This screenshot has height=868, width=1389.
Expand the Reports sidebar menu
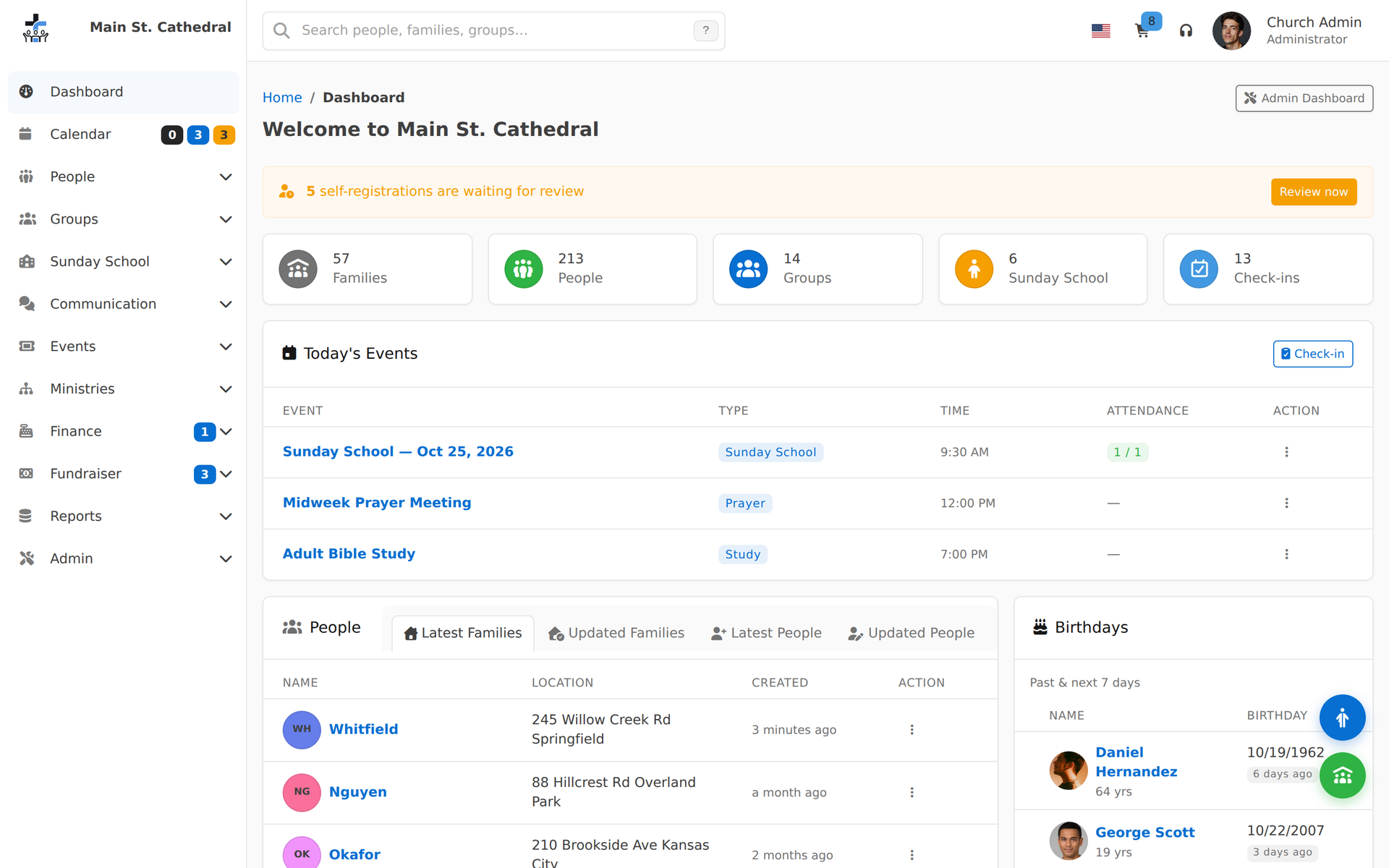123,516
